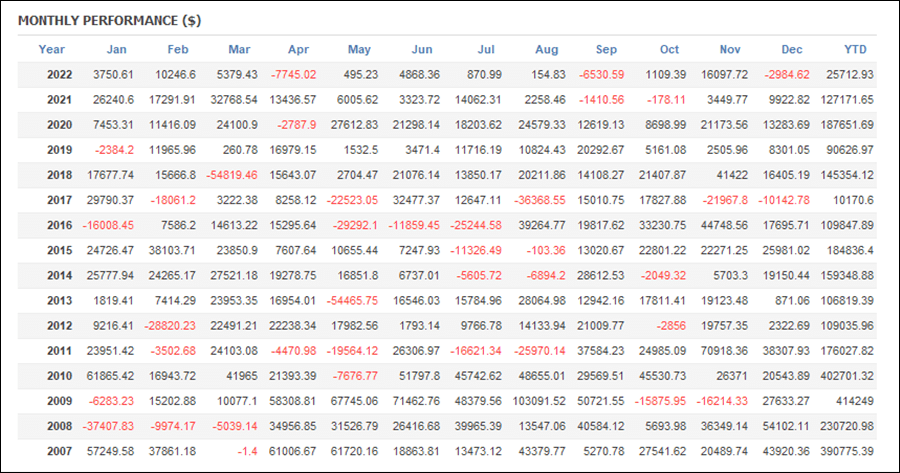Select the March 2018 loss -54819.46
The height and width of the screenshot is (473, 900).
[x=232, y=175]
